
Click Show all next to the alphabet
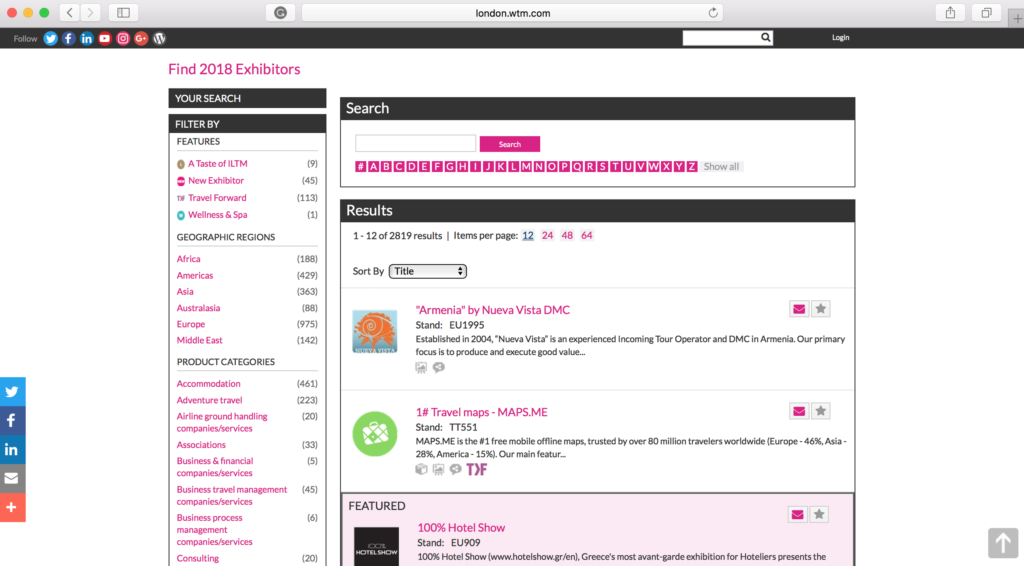tap(721, 166)
